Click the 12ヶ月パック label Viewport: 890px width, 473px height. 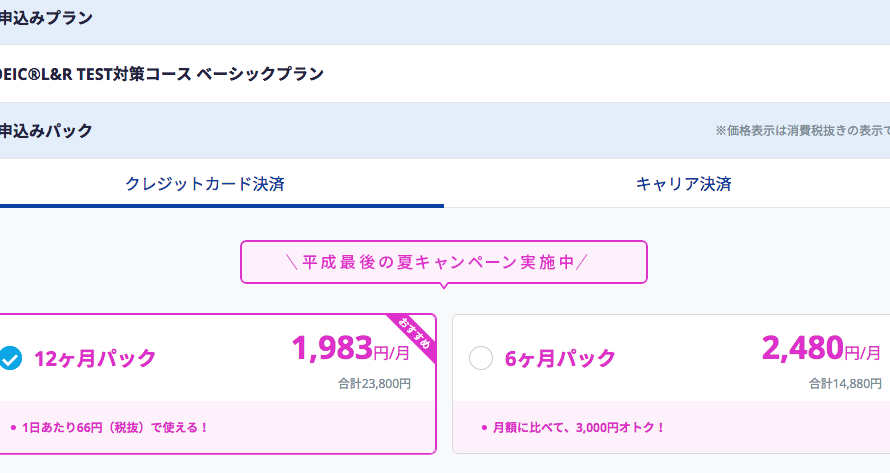tap(95, 358)
